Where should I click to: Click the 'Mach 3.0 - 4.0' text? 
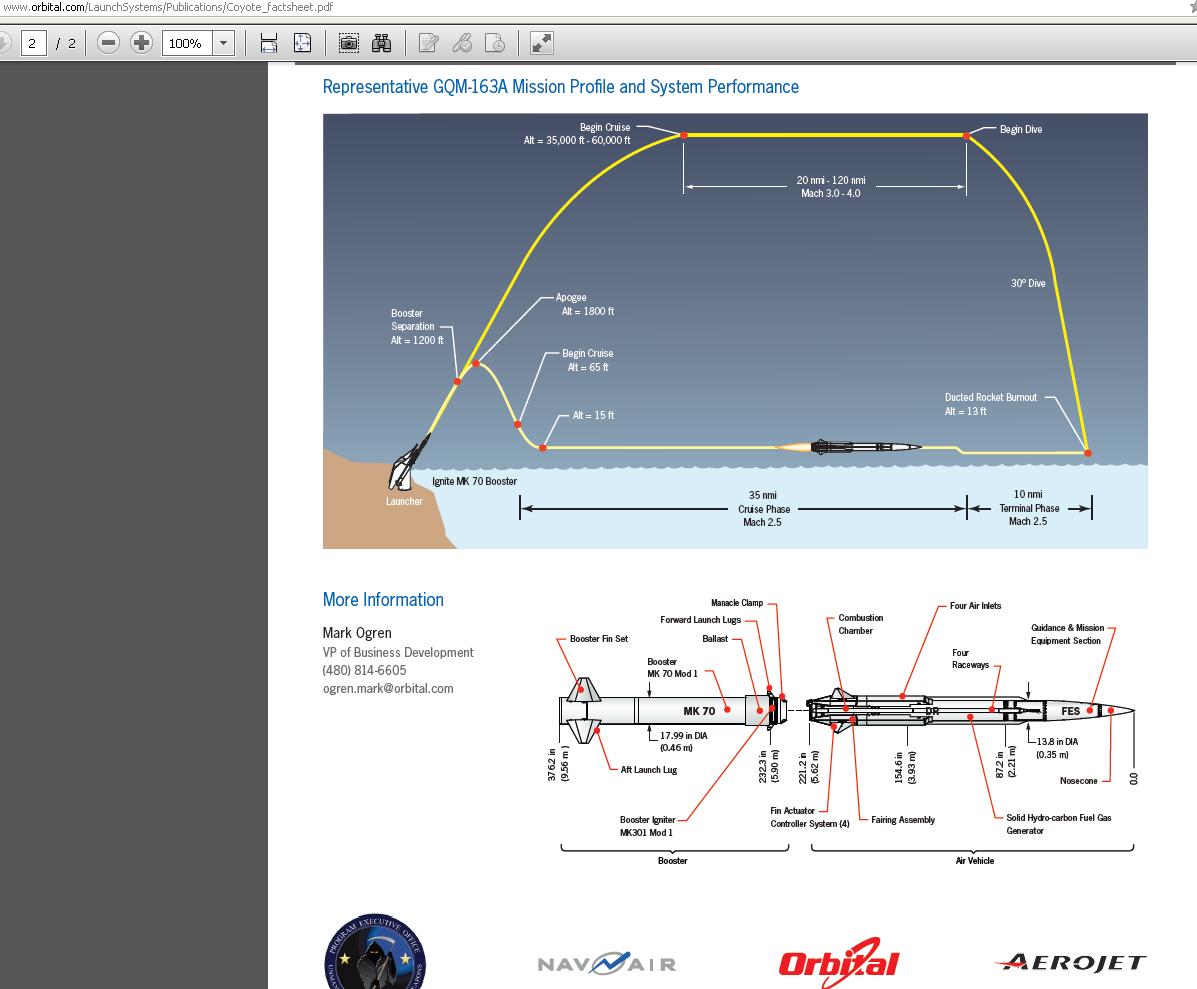click(831, 193)
